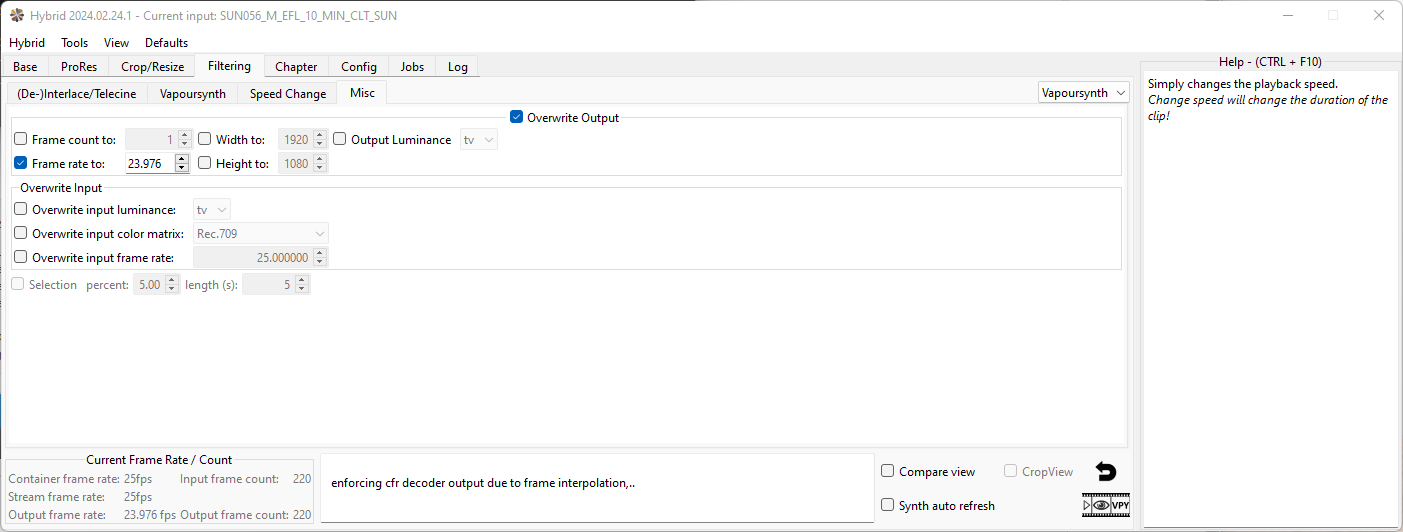Viewport: 1403px width, 532px height.
Task: Select the Speed Change sub-tab
Action: [x=287, y=94]
